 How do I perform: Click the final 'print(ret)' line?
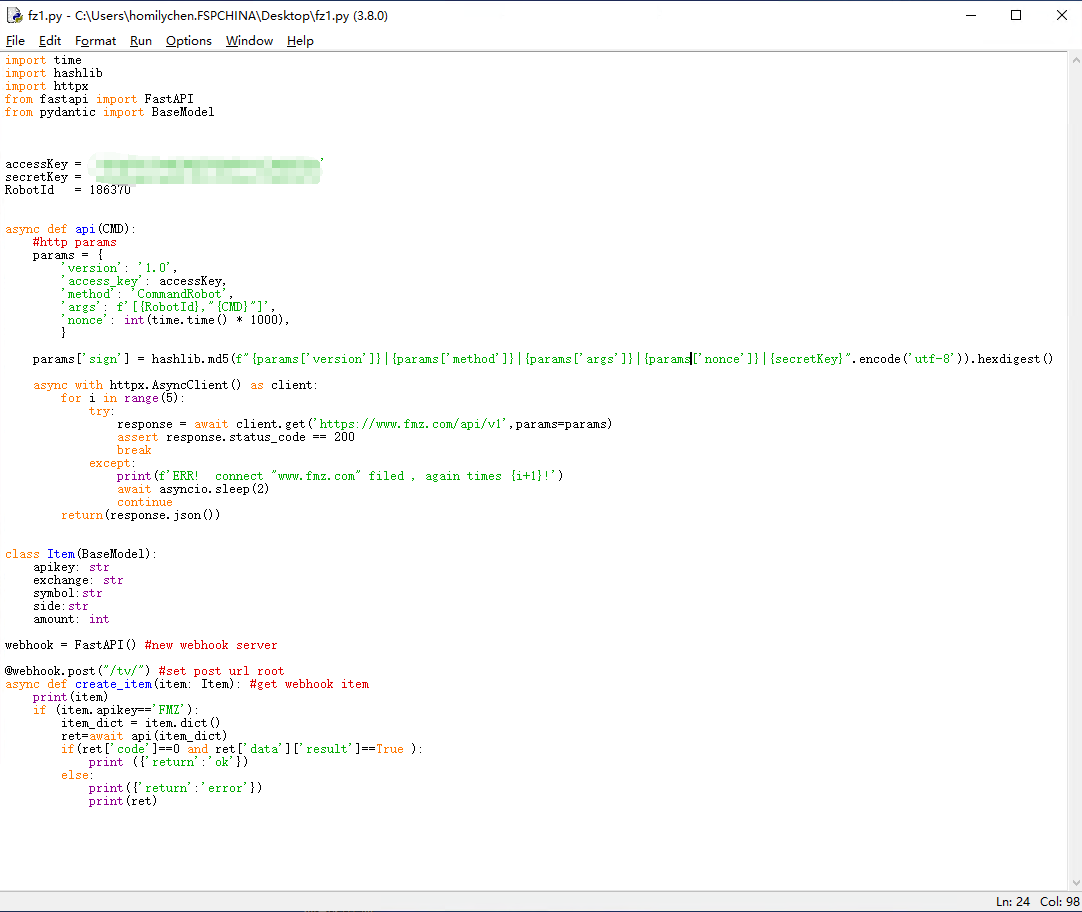coord(123,802)
